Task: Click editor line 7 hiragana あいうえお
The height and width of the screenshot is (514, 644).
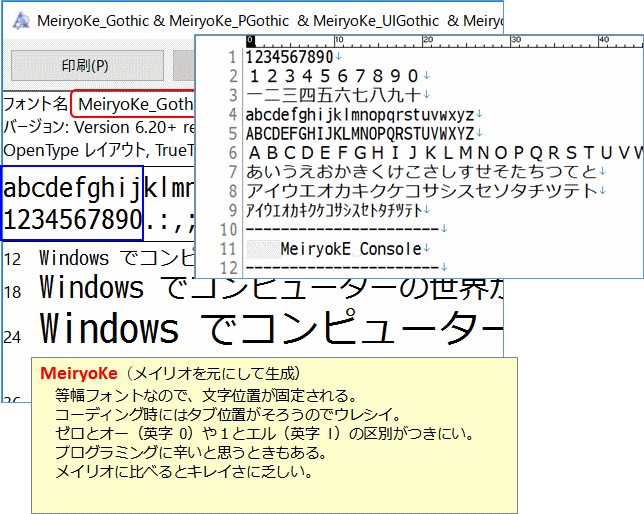Action: tap(421, 172)
